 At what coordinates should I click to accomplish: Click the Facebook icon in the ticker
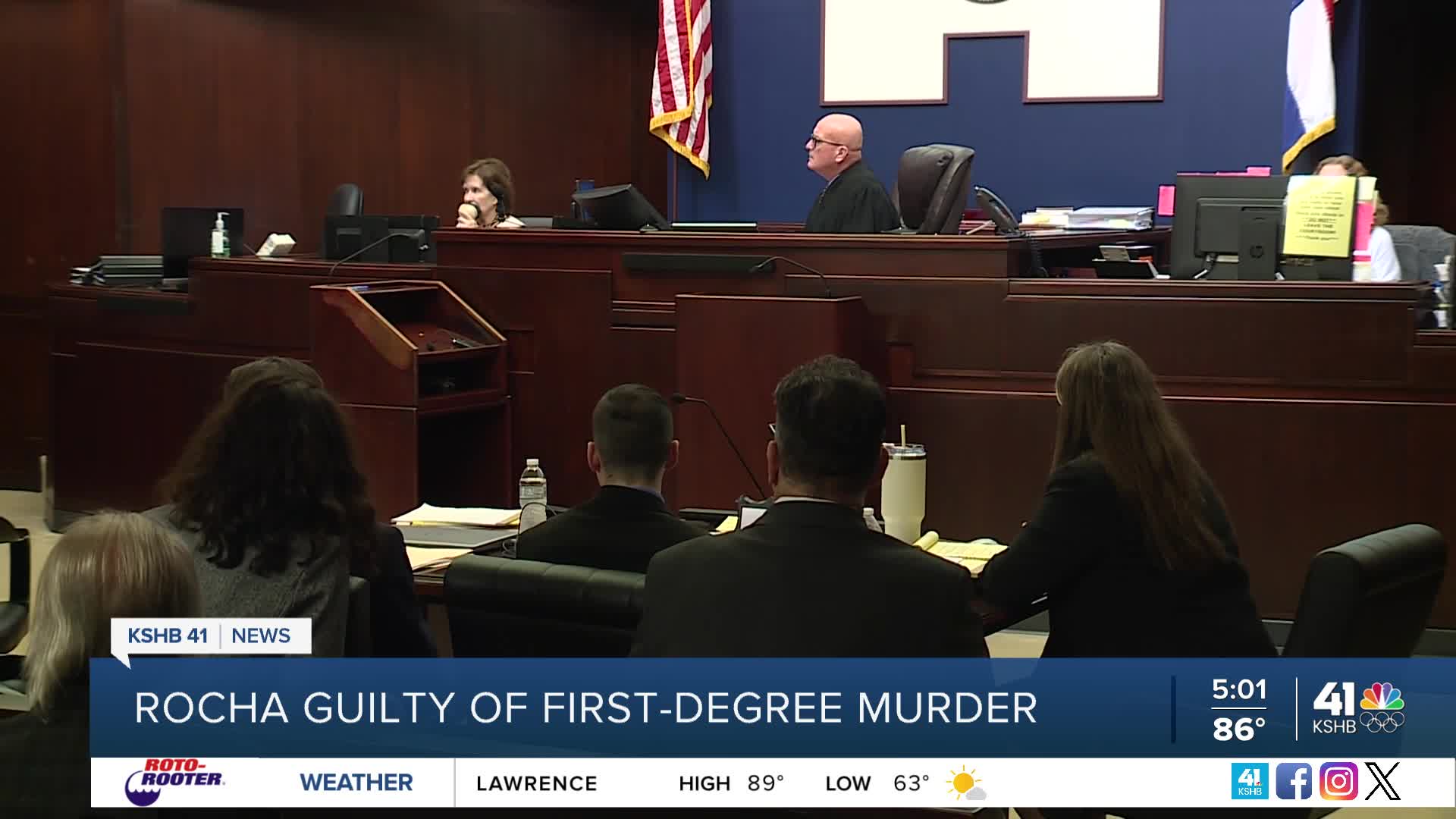pos(1294,781)
